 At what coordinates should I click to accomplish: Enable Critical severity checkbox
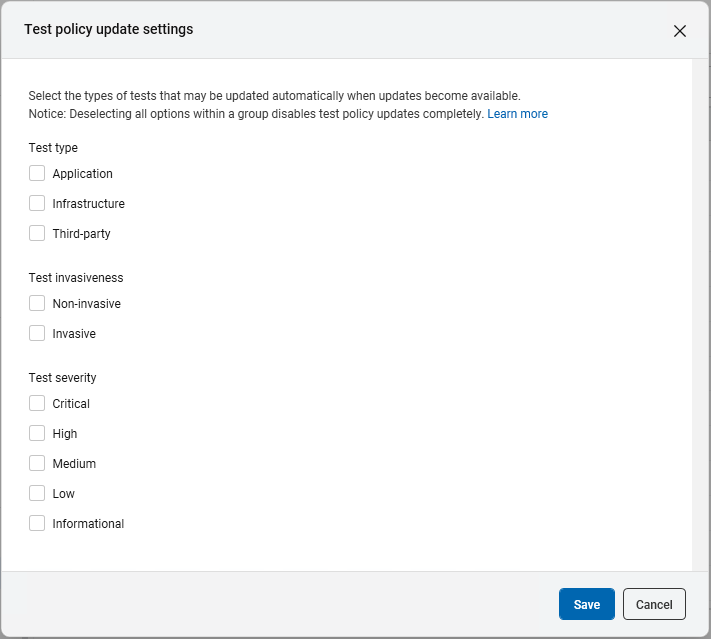click(37, 404)
